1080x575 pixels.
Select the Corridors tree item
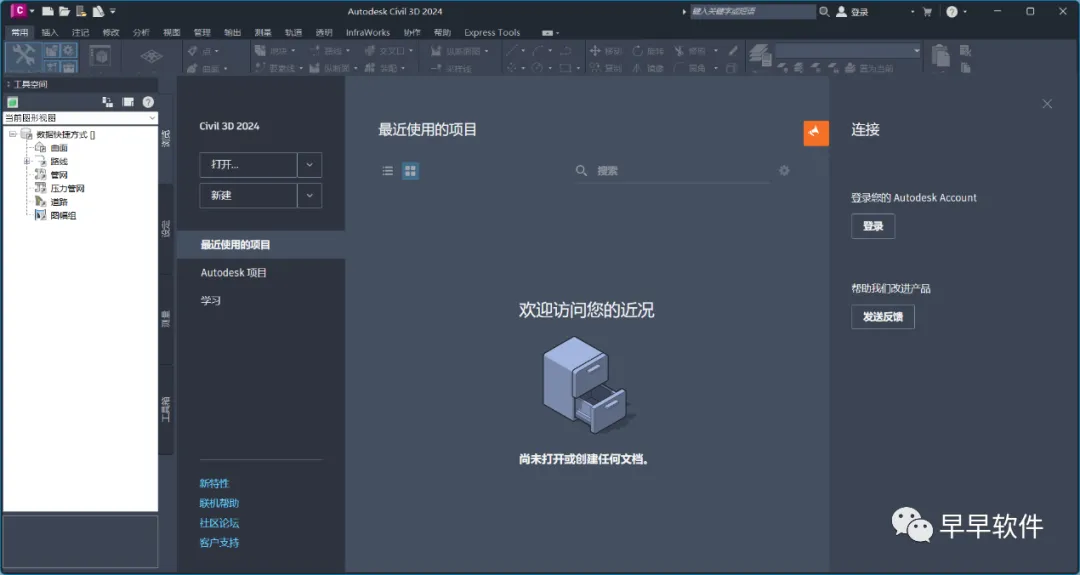(x=59, y=202)
